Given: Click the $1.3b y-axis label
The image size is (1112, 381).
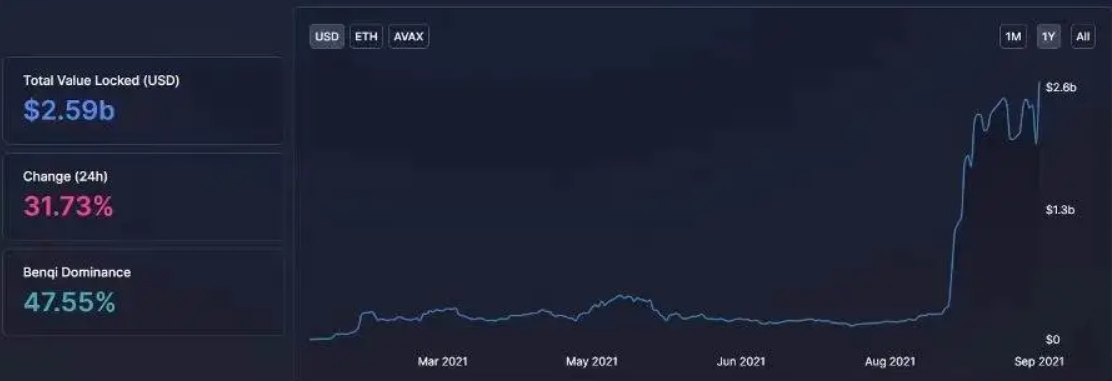Looking at the screenshot, I should (1061, 210).
